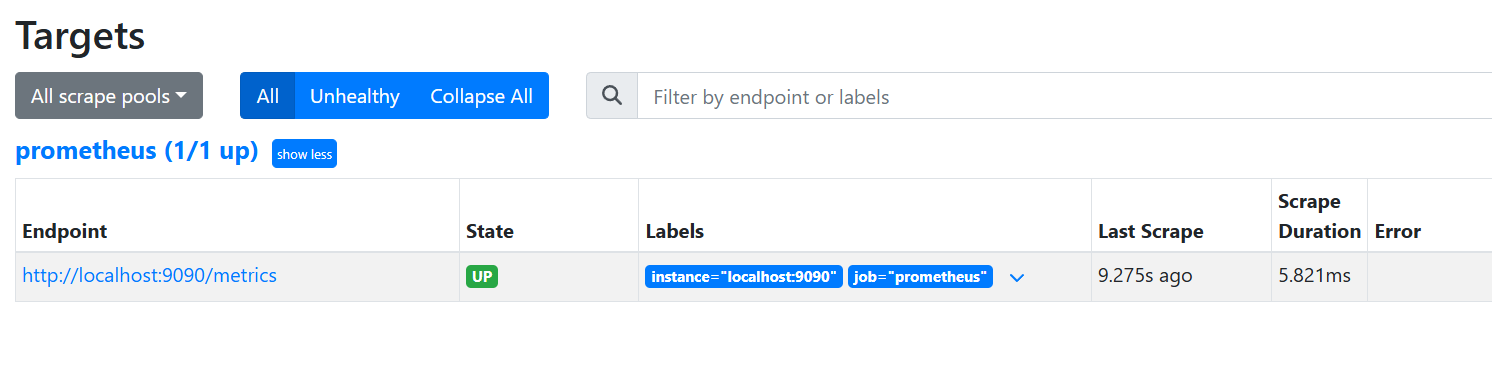
Task: Click the green UP state badge
Action: (482, 277)
